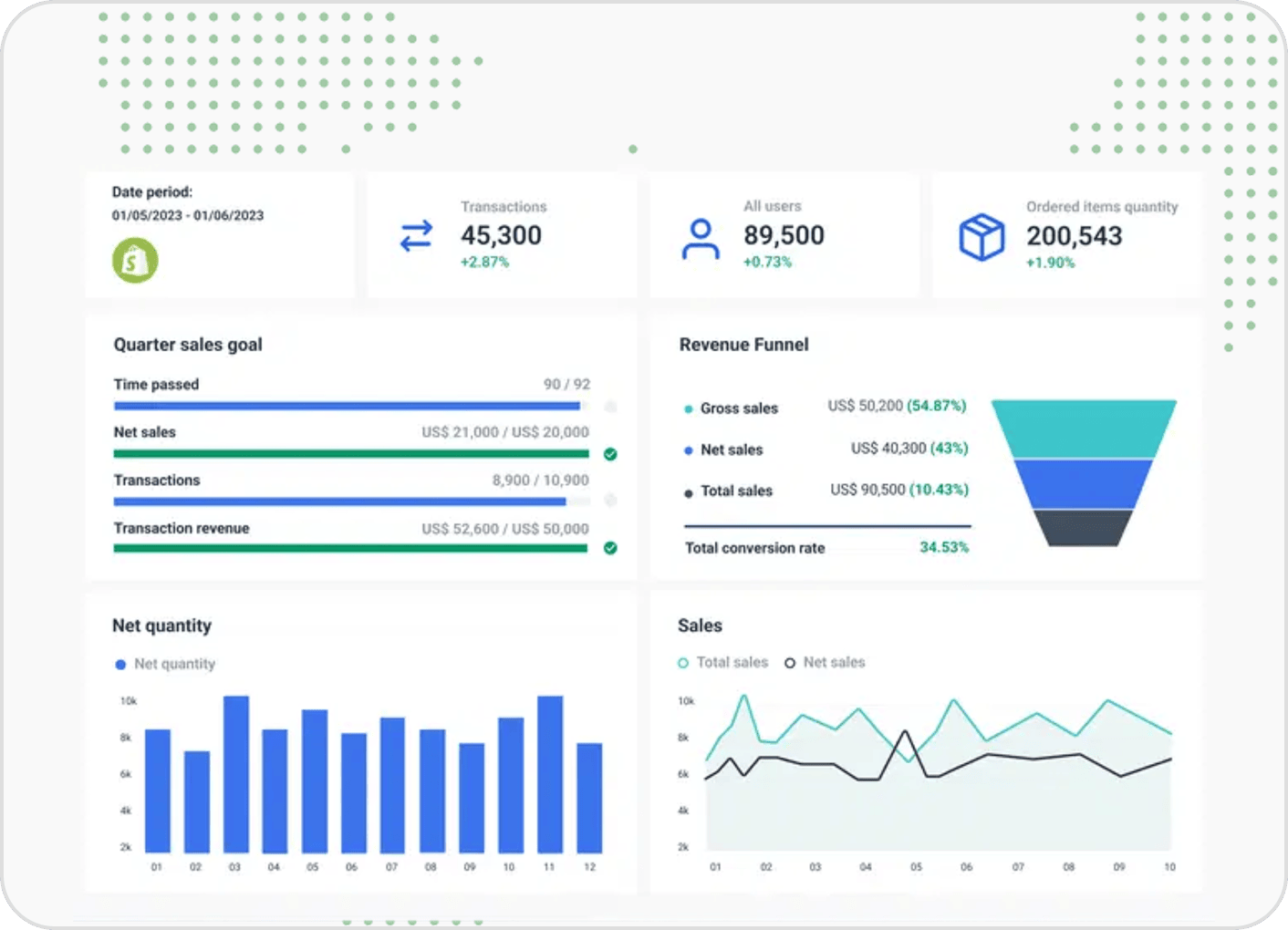Click the bar for month 03
Image resolution: width=1288 pixels, height=930 pixels.
click(236, 774)
